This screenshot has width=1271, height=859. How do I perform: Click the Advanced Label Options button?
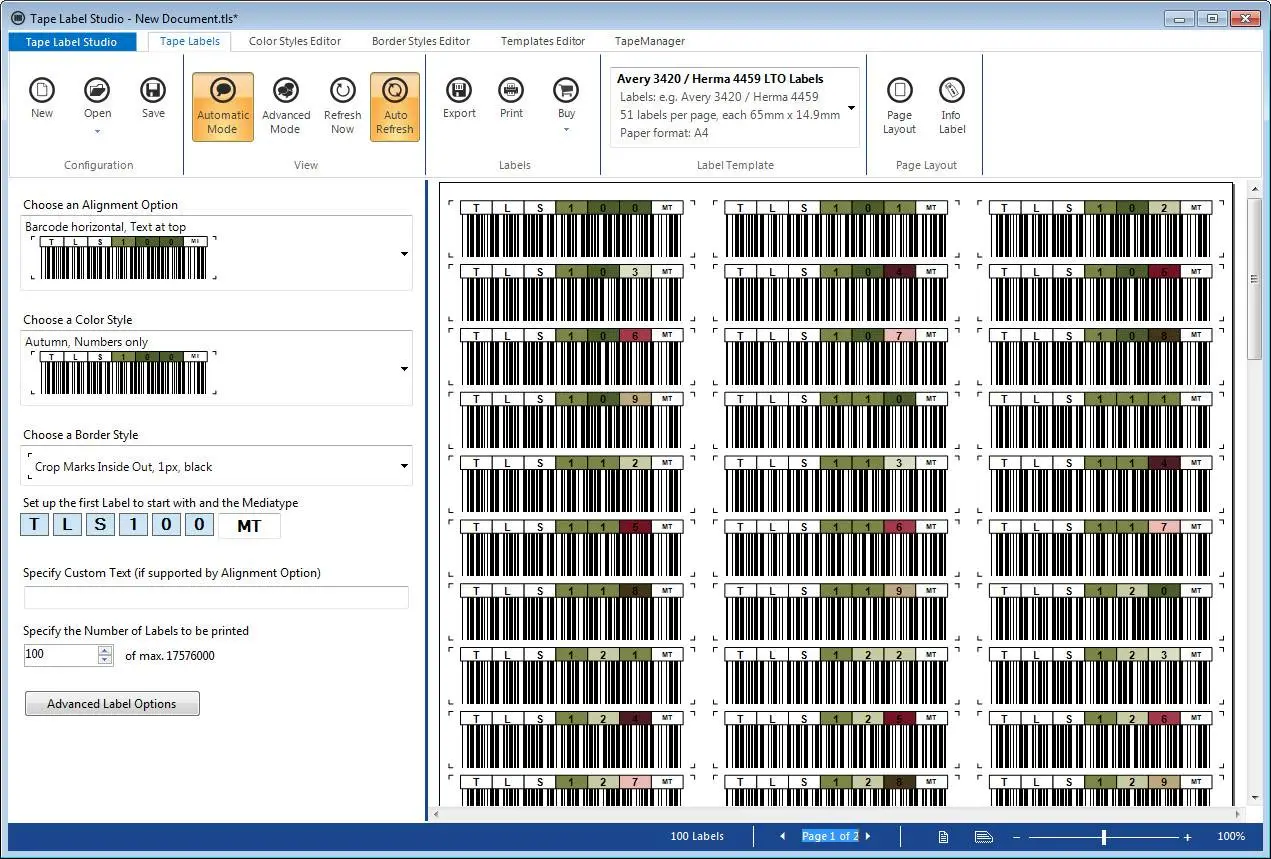[x=112, y=704]
